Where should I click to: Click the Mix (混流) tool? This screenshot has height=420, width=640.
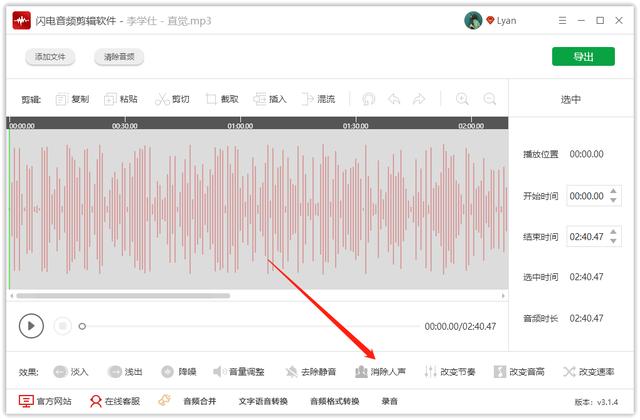click(317, 99)
